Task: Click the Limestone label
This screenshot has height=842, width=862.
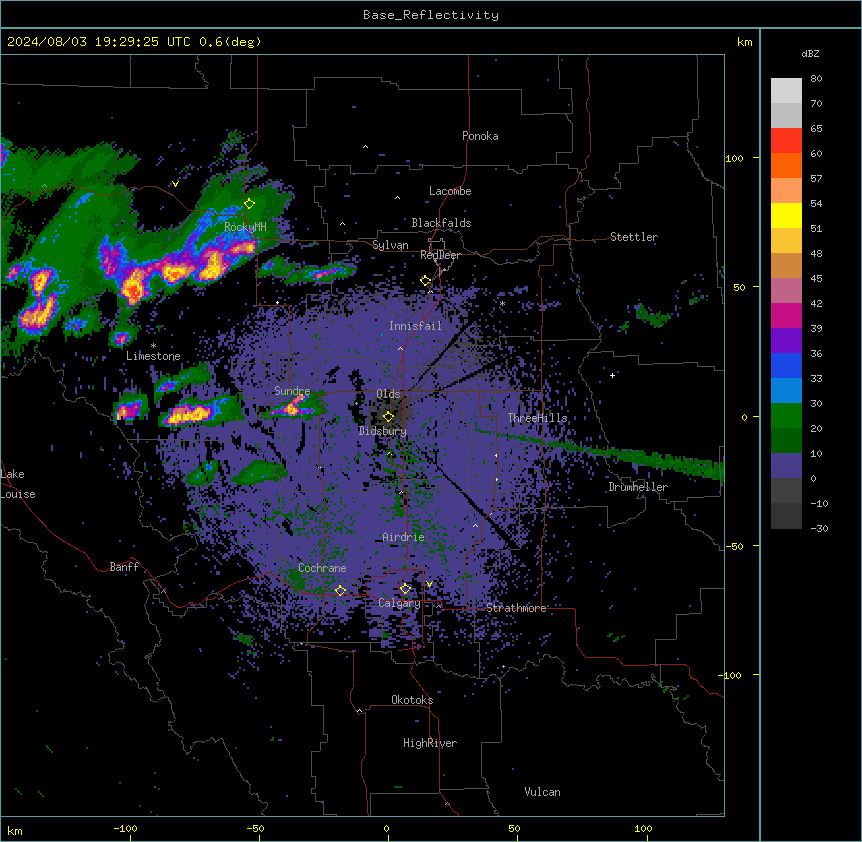Action: coord(153,356)
